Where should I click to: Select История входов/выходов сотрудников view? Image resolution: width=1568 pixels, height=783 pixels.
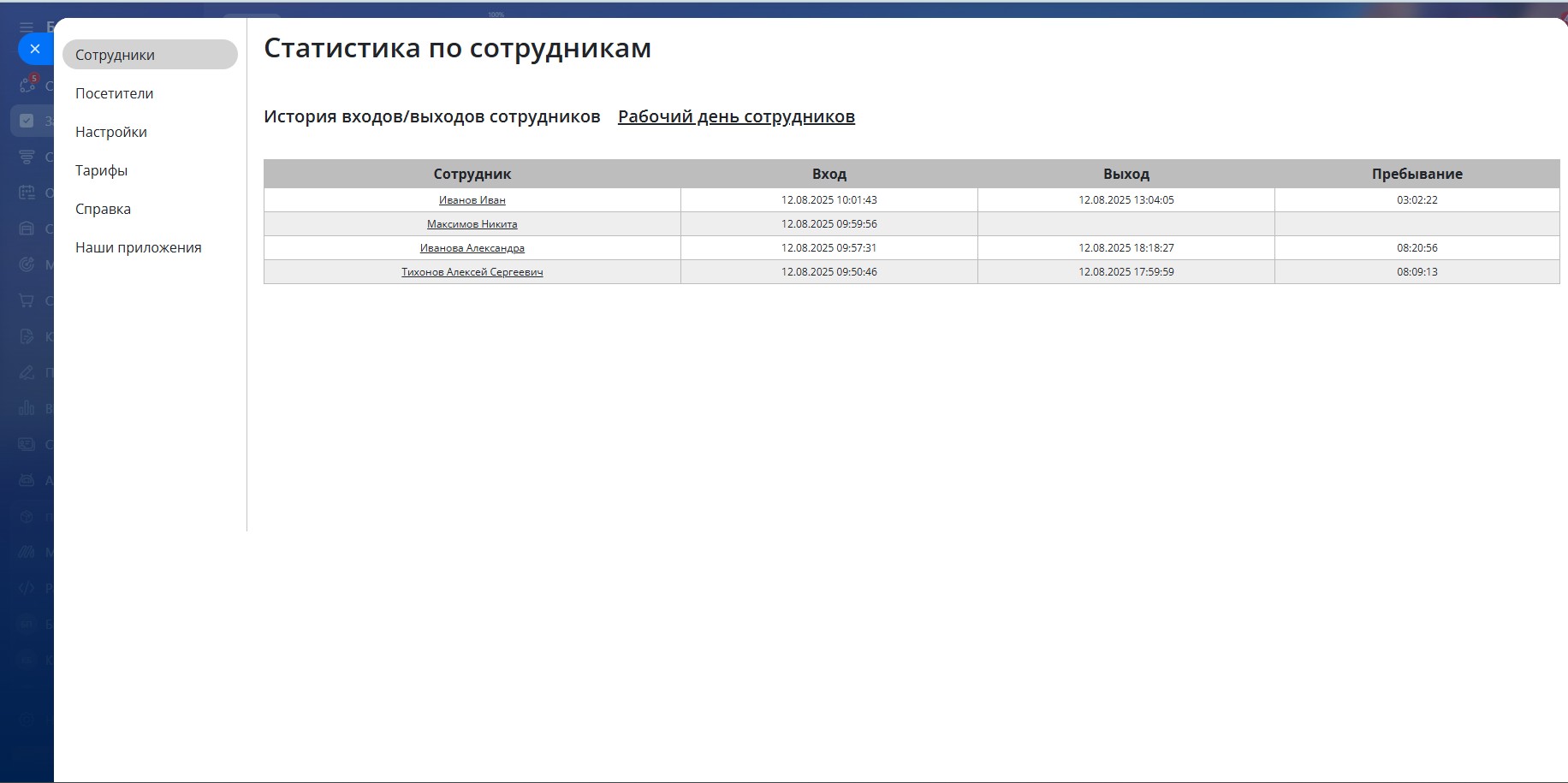click(x=432, y=116)
